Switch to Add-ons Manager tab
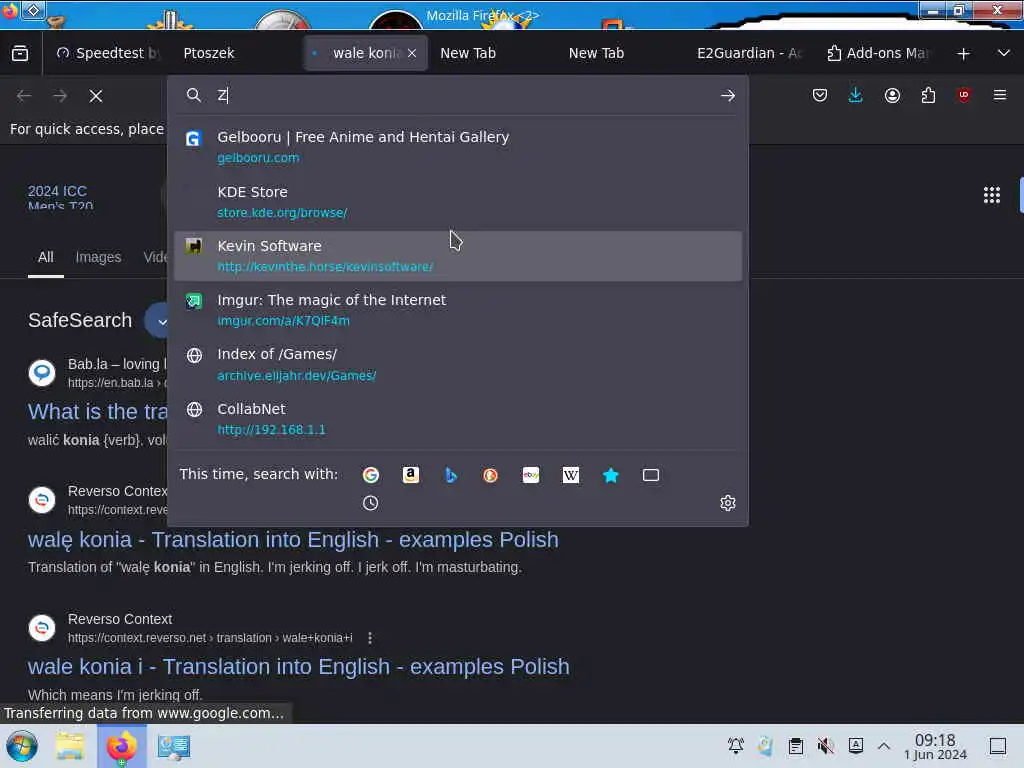 click(878, 54)
